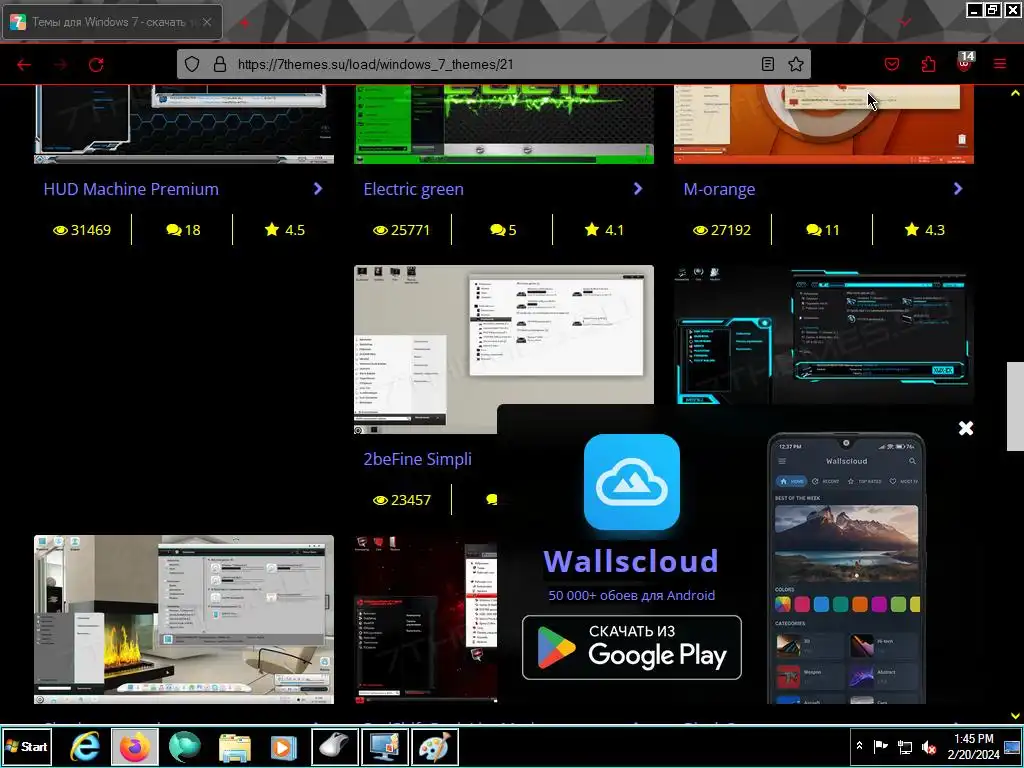The image size is (1024, 768).
Task: Click Electric green views count 25771
Action: click(x=402, y=230)
